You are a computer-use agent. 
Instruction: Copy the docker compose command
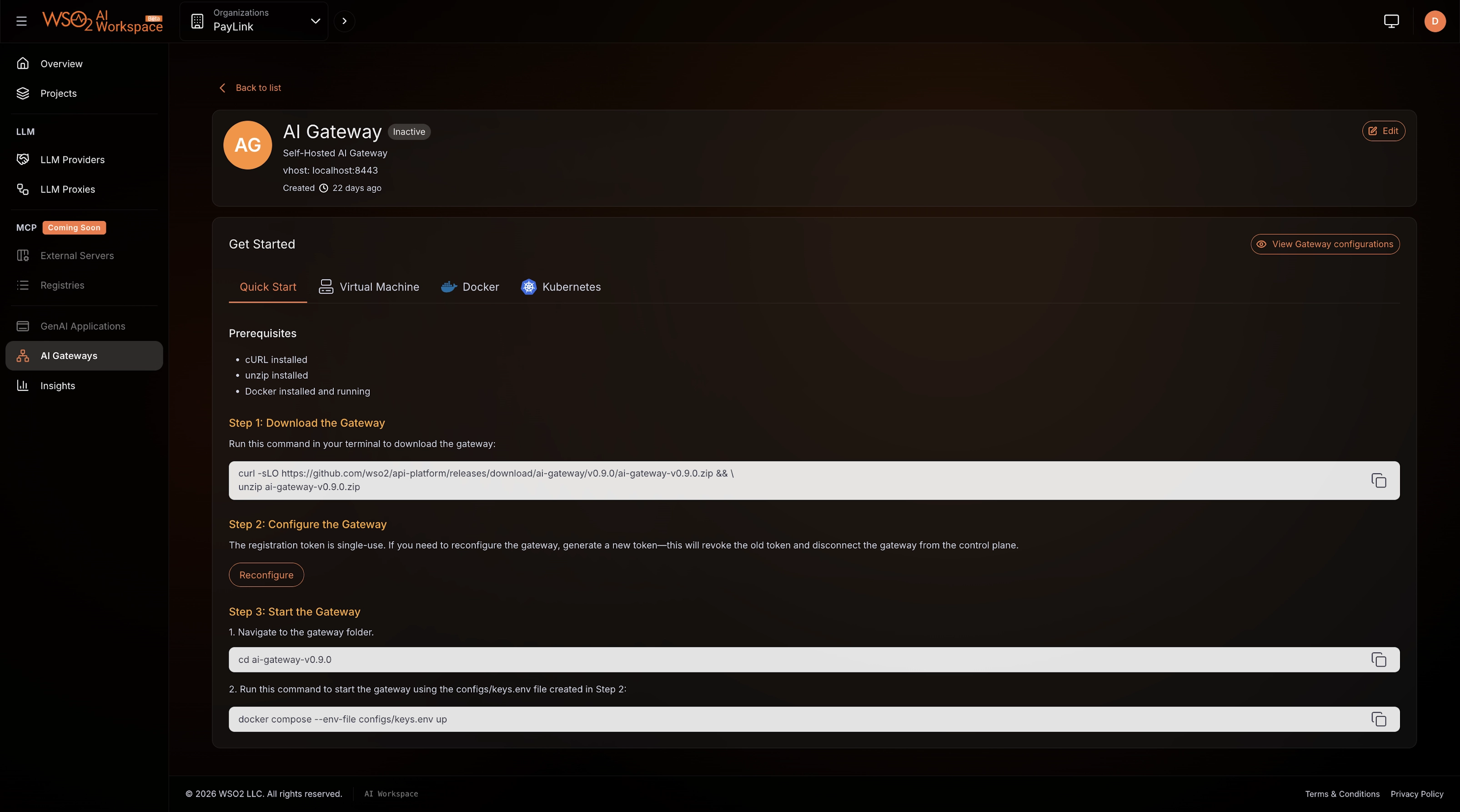1379,719
